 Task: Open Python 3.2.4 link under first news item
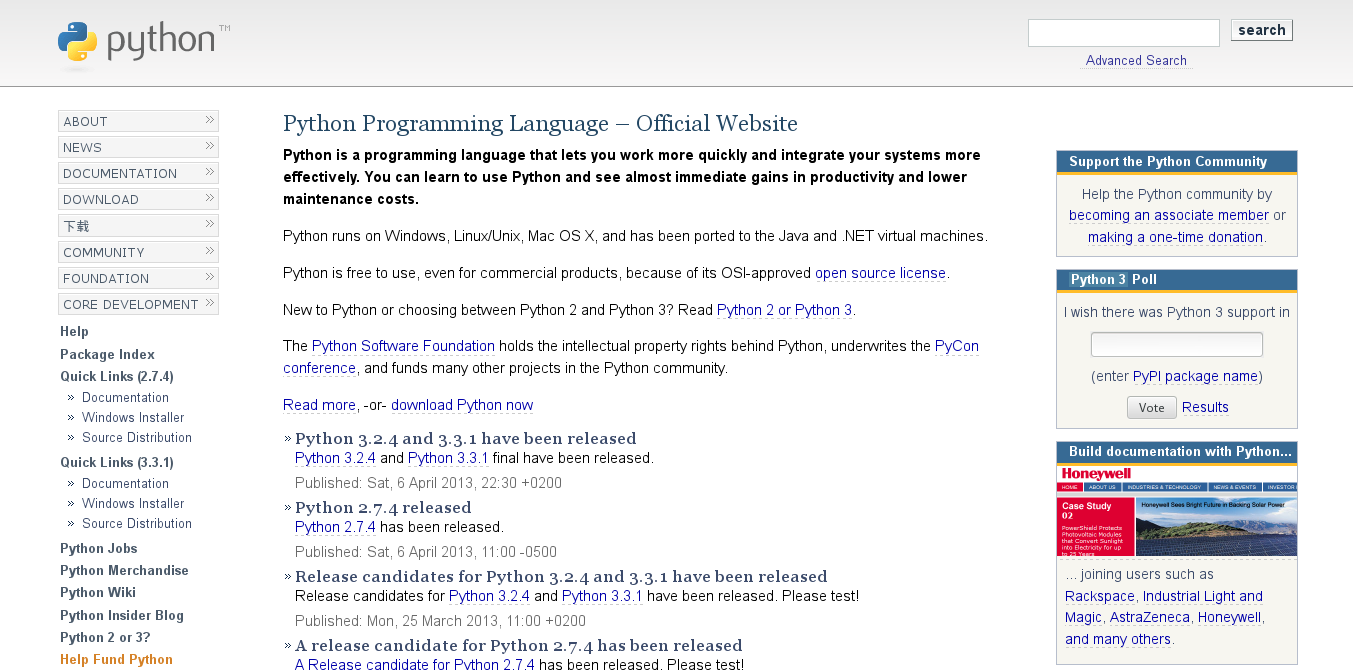pyautogui.click(x=335, y=458)
